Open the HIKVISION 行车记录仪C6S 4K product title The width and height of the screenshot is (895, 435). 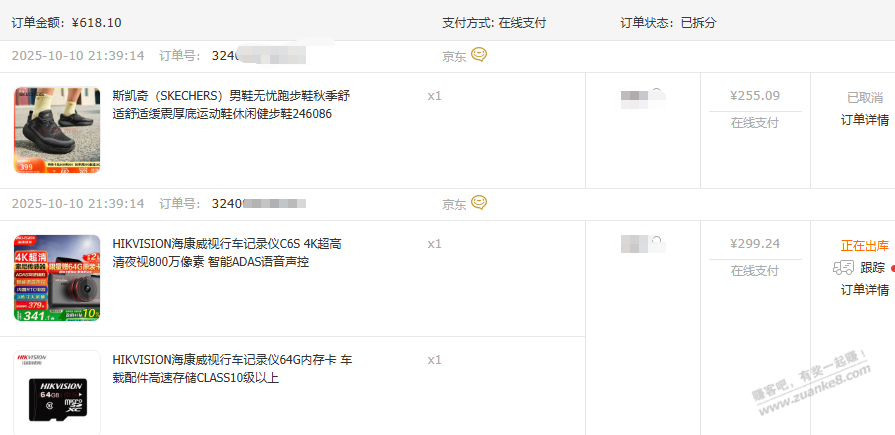[x=227, y=253]
